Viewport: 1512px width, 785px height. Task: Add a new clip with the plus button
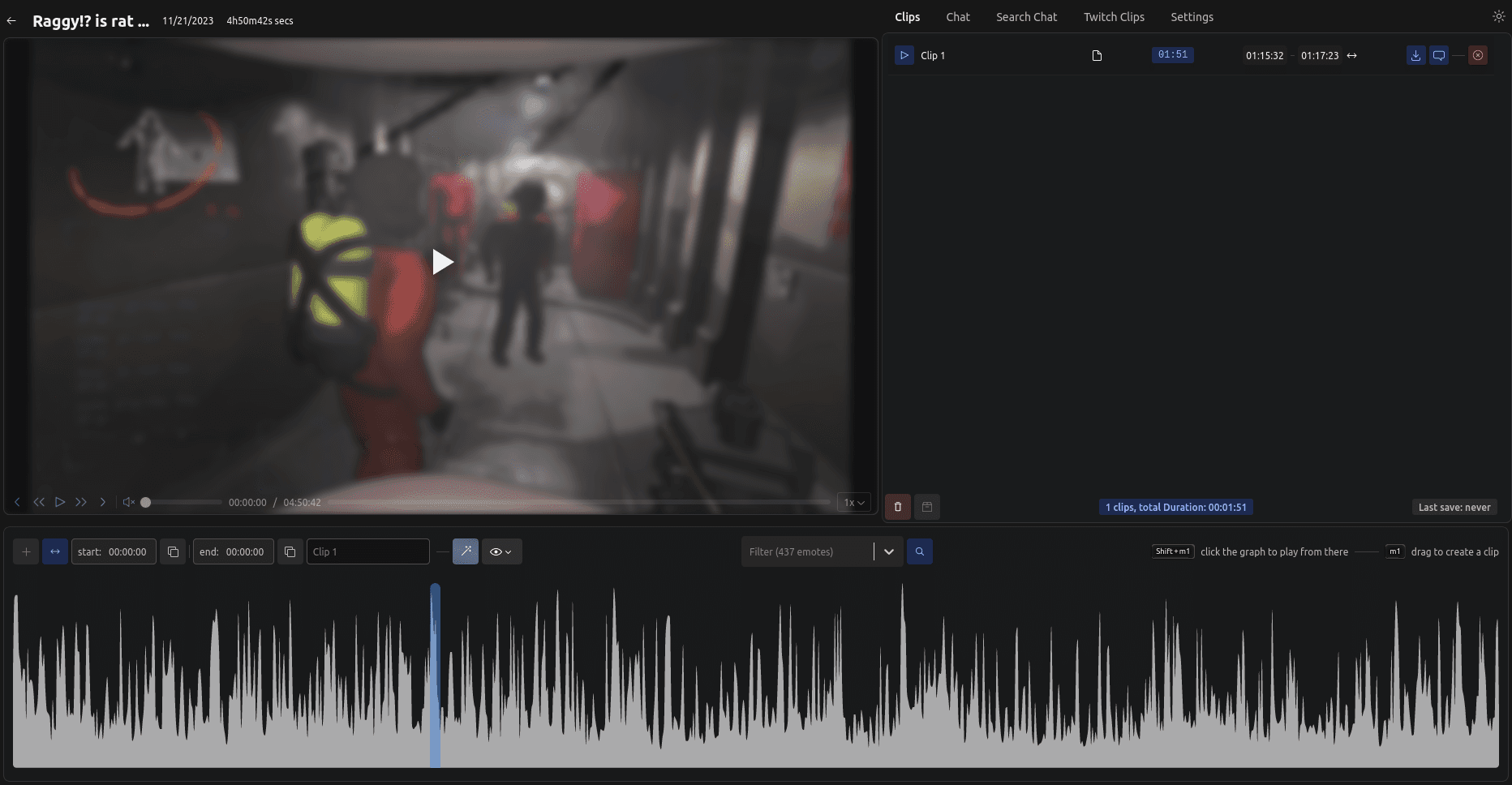tap(26, 551)
